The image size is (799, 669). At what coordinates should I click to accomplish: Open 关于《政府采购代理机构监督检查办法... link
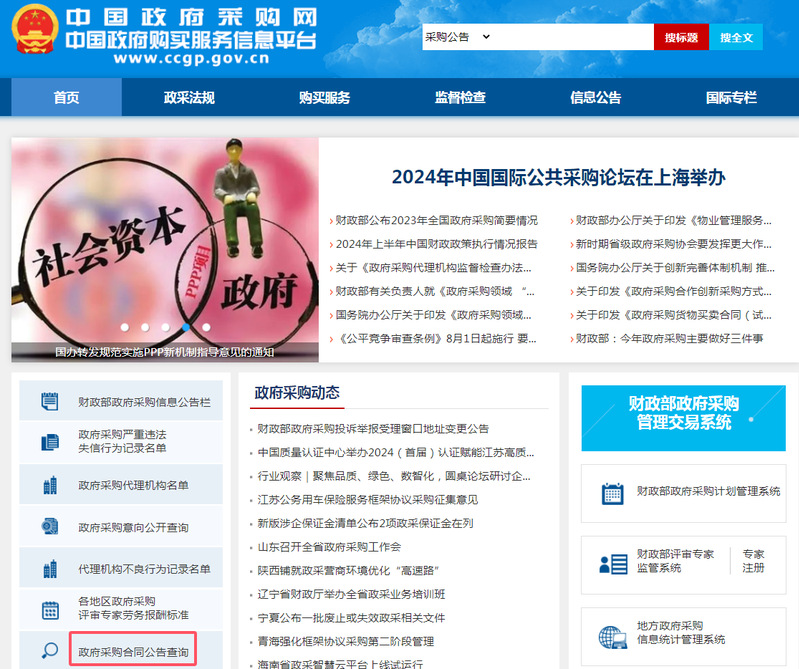pos(433,267)
